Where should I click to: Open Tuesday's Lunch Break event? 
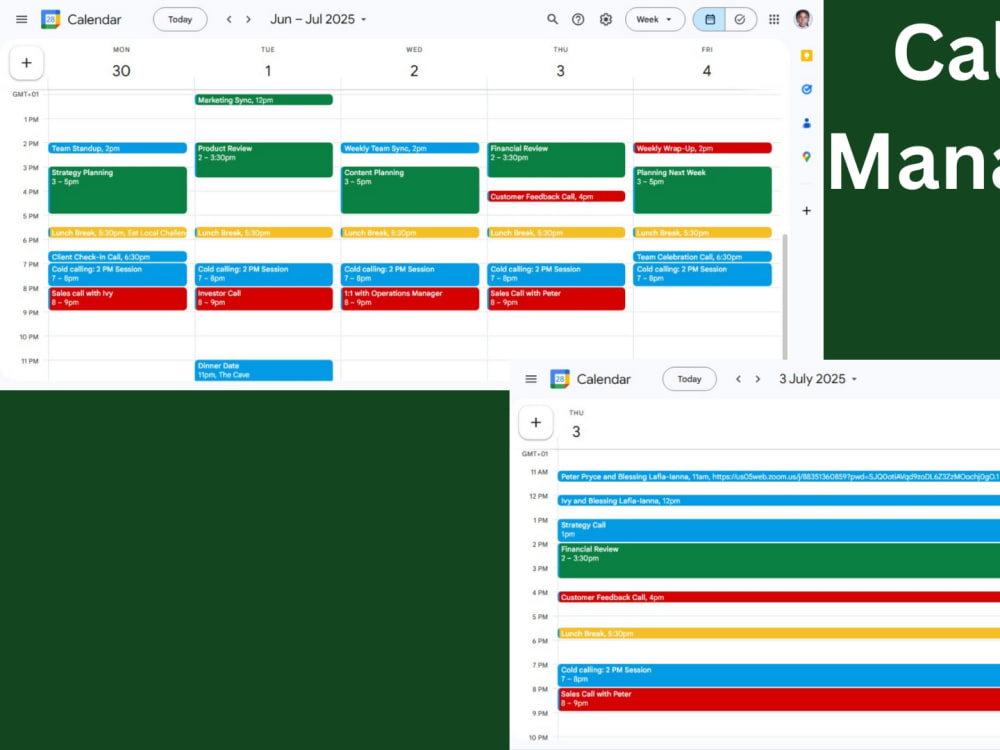tap(263, 233)
